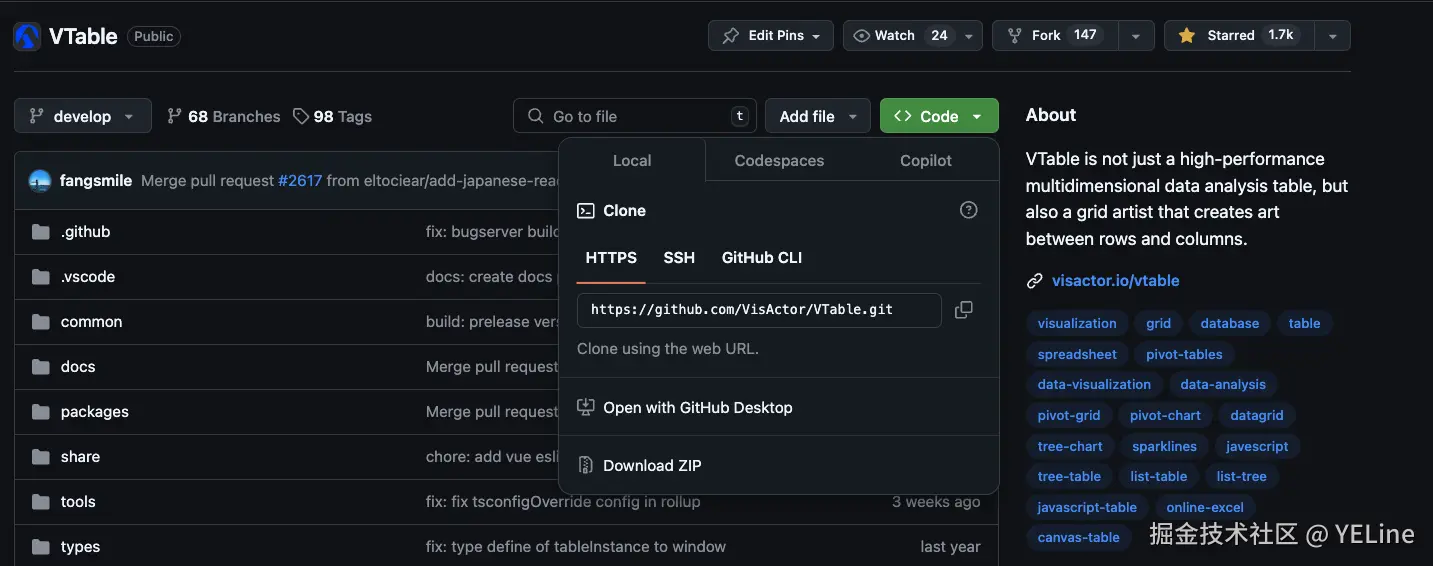Click the 68 Branches link

tap(224, 116)
